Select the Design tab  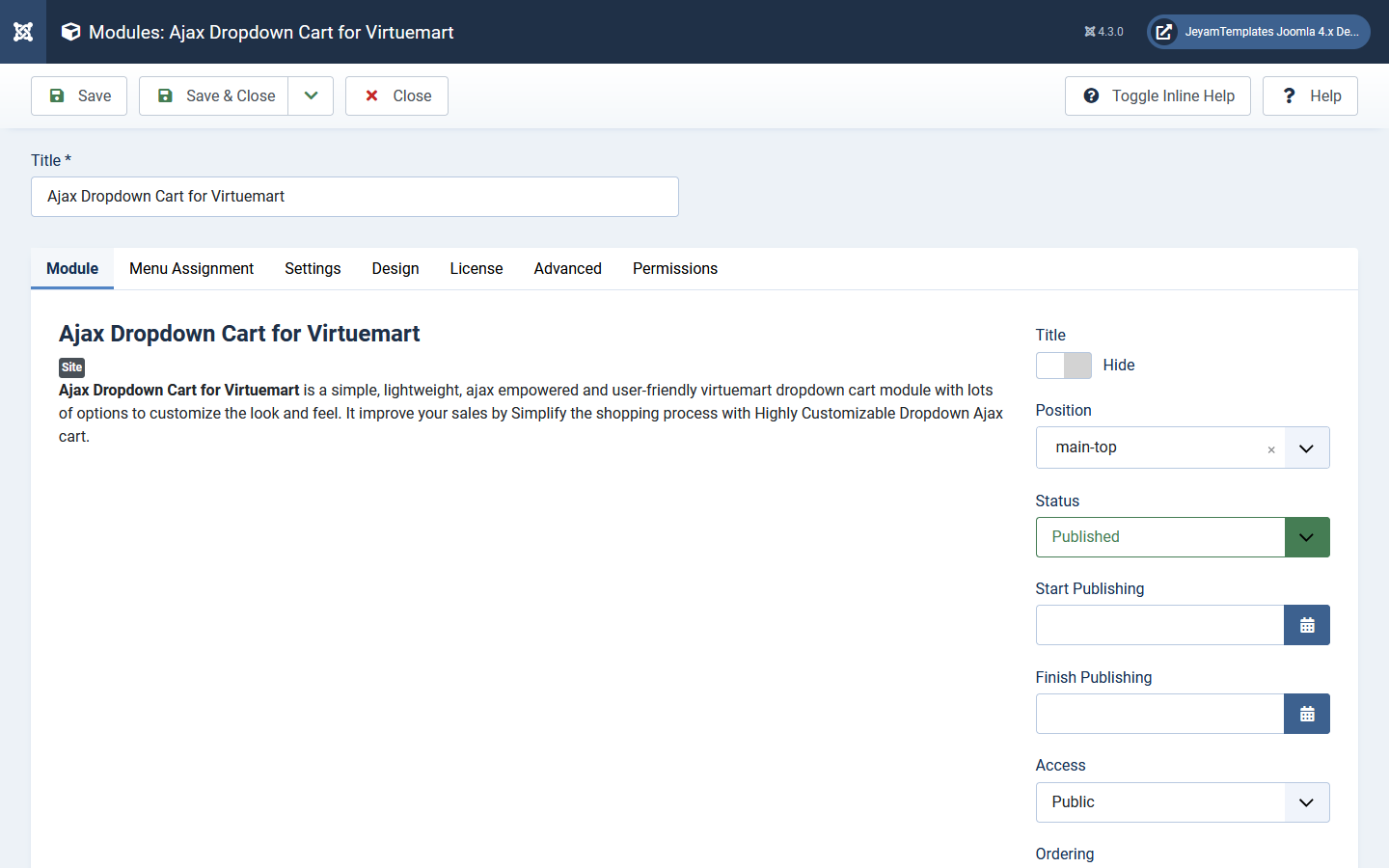[x=395, y=268]
